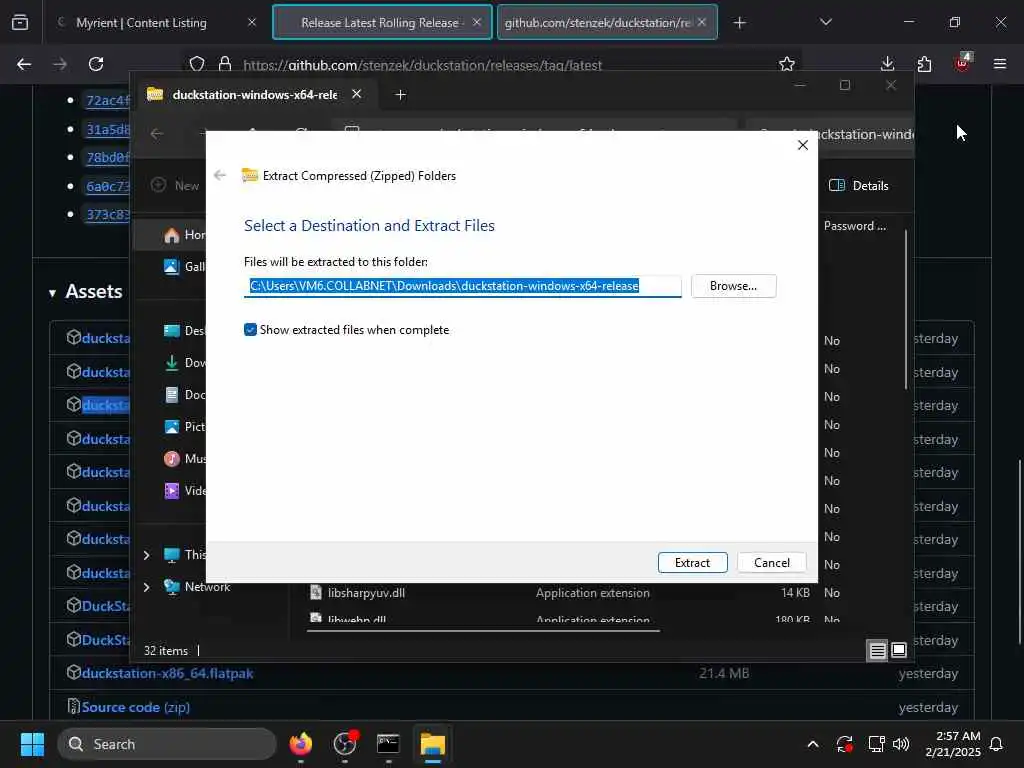1024x768 pixels.
Task: Open Desktop in File Explorer sidebar
Action: (x=184, y=330)
